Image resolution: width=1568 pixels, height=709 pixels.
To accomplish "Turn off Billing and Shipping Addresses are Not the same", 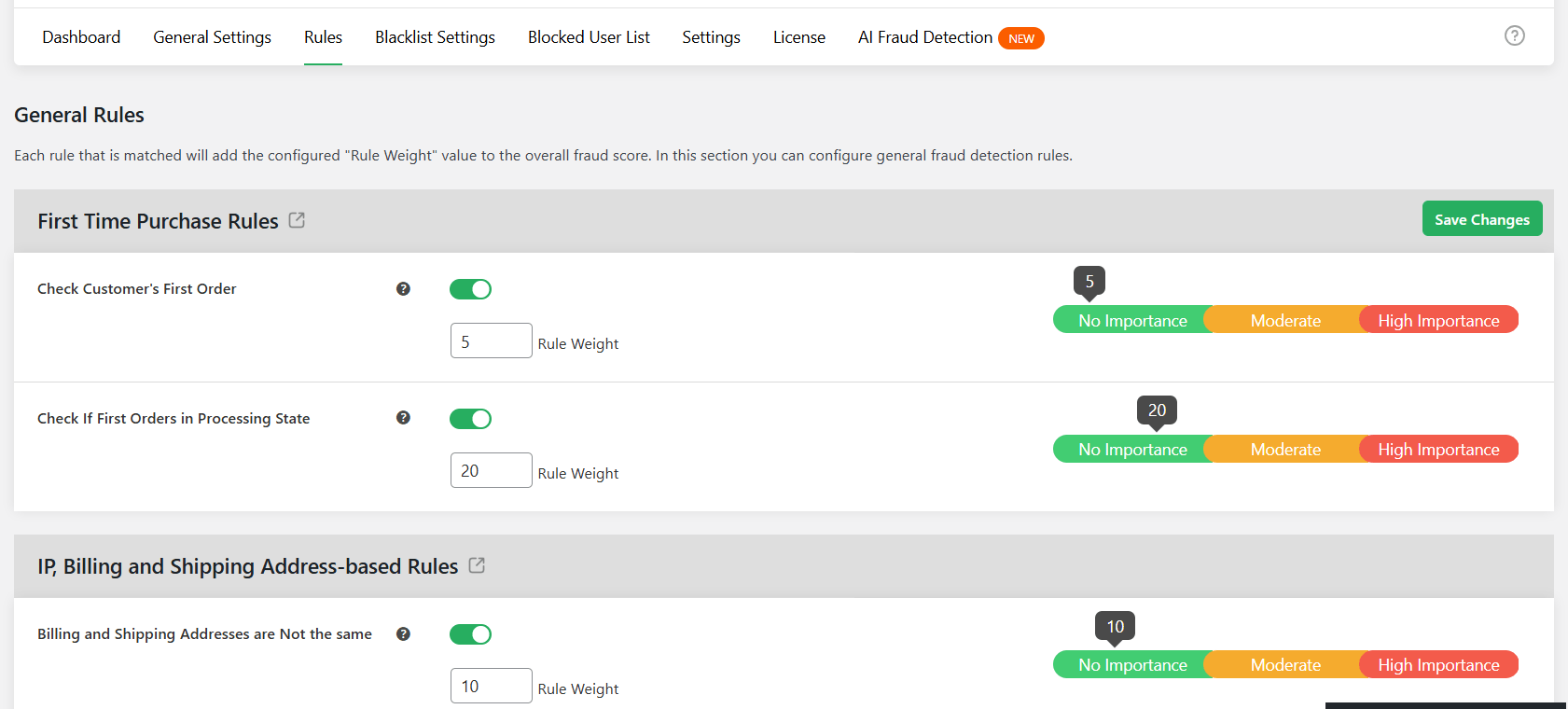I will [470, 634].
